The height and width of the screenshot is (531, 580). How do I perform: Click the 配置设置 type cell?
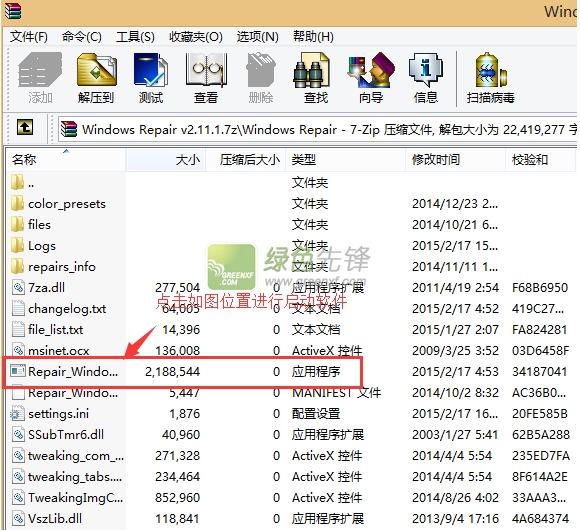(x=316, y=413)
